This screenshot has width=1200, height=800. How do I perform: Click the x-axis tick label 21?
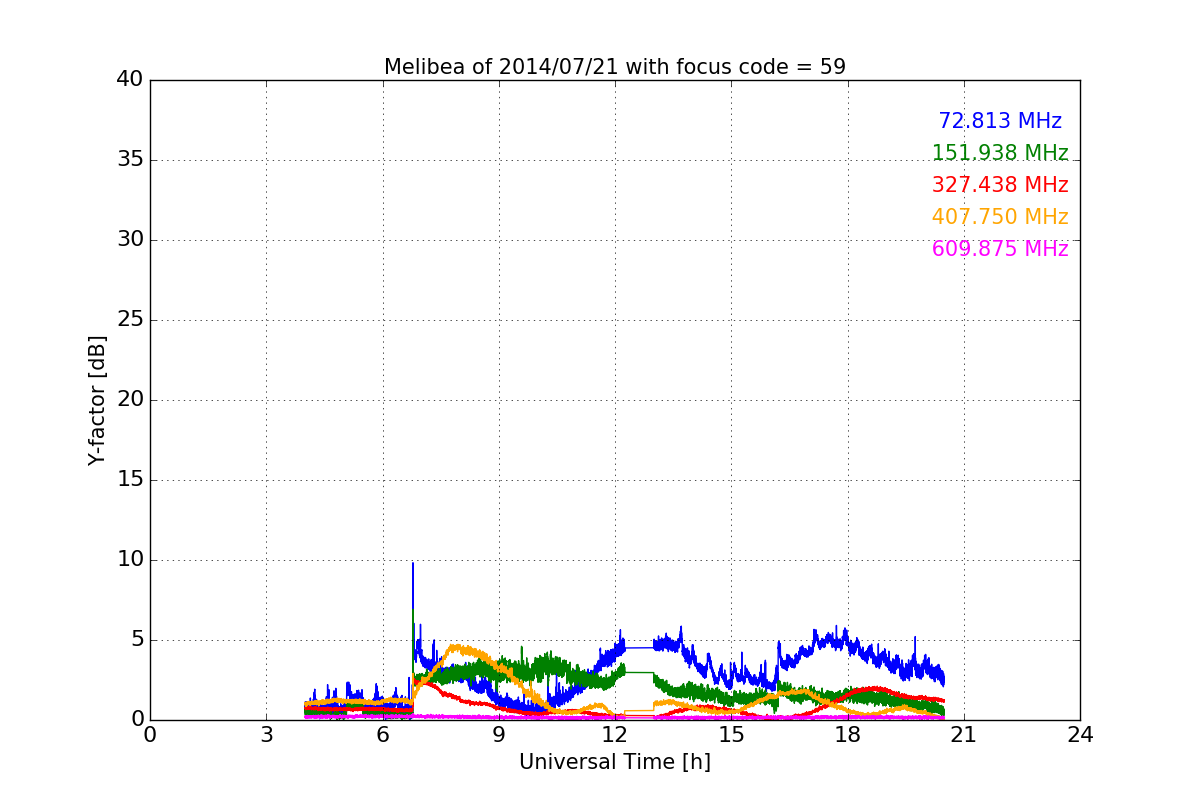[964, 734]
